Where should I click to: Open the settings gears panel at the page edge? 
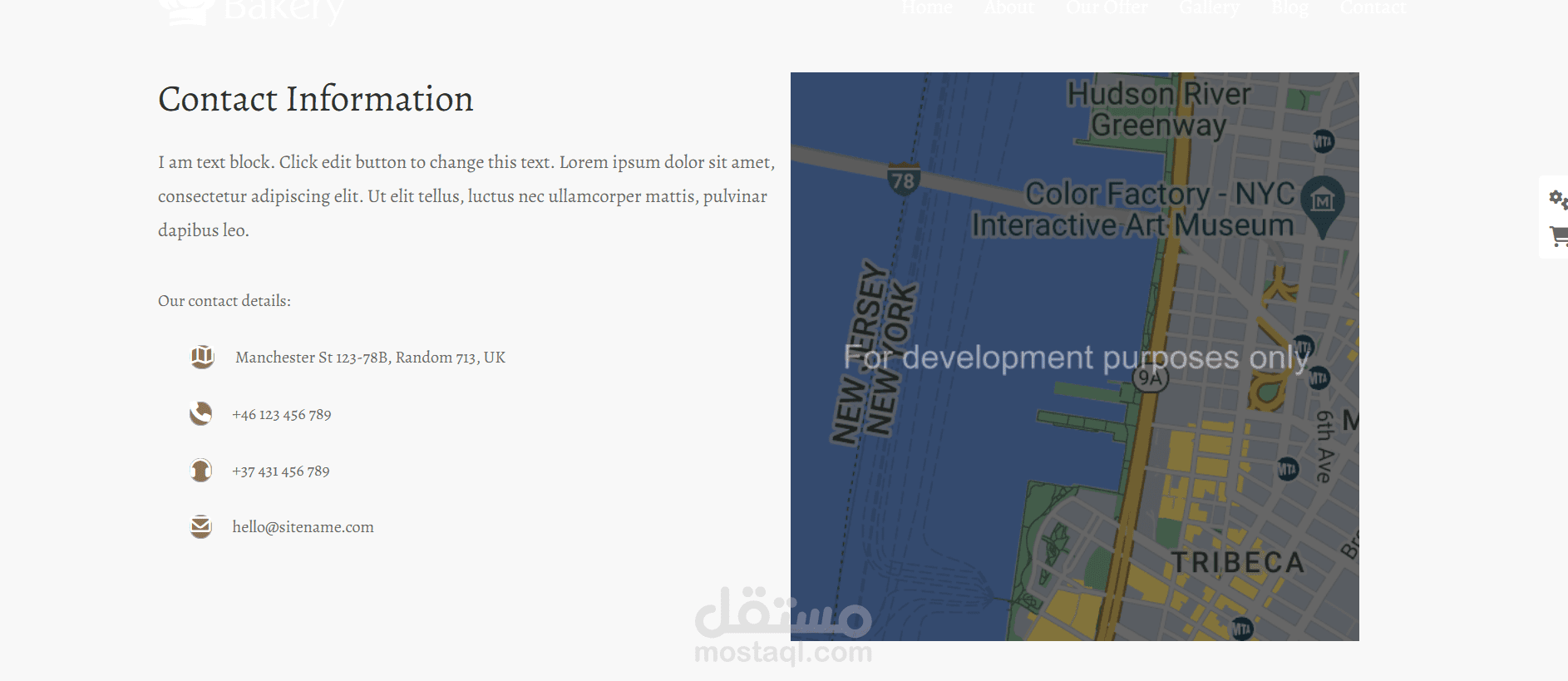point(1557,199)
